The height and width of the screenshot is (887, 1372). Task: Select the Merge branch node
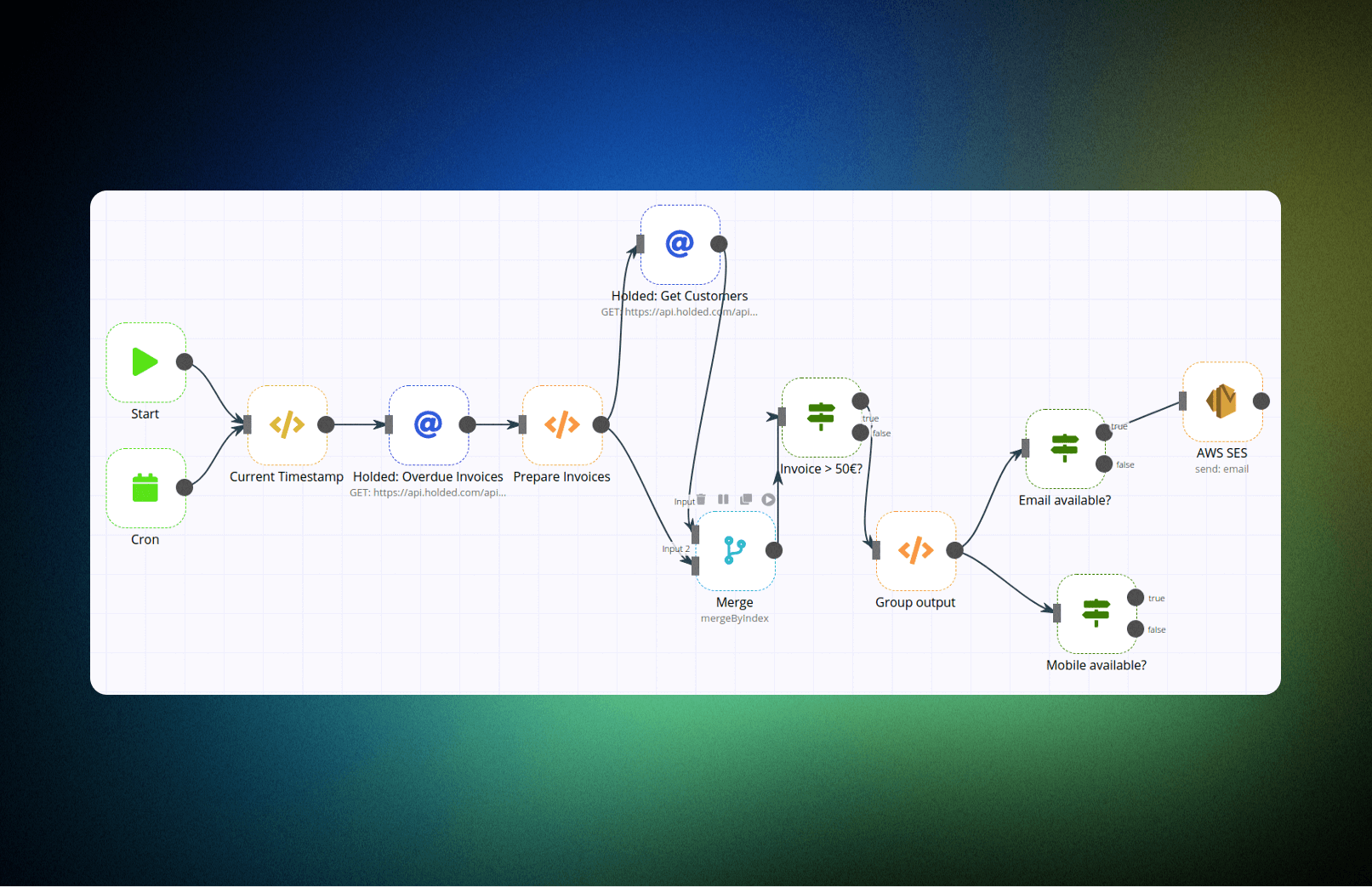[736, 550]
